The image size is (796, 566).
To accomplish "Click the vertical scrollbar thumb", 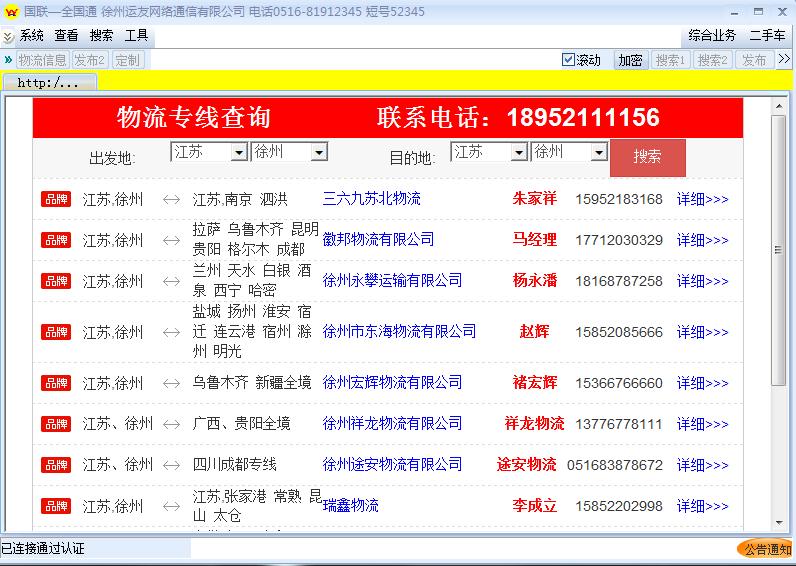I will pyautogui.click(x=778, y=250).
